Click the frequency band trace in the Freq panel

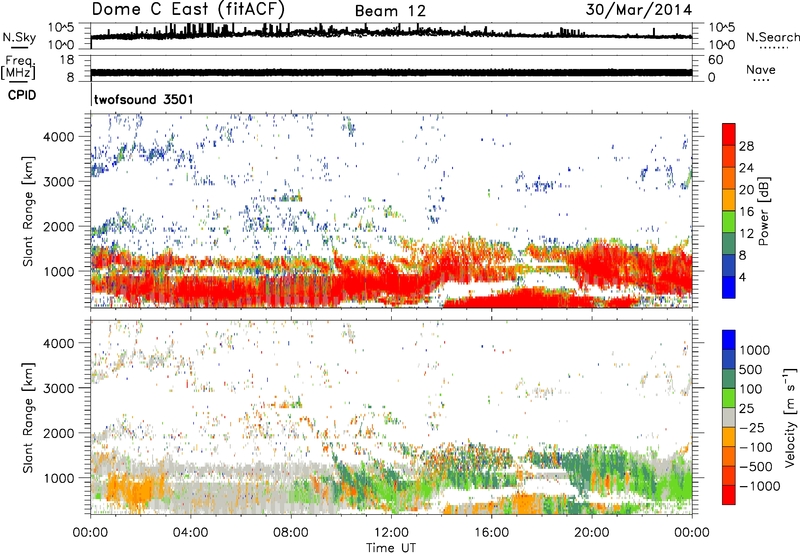click(391, 72)
